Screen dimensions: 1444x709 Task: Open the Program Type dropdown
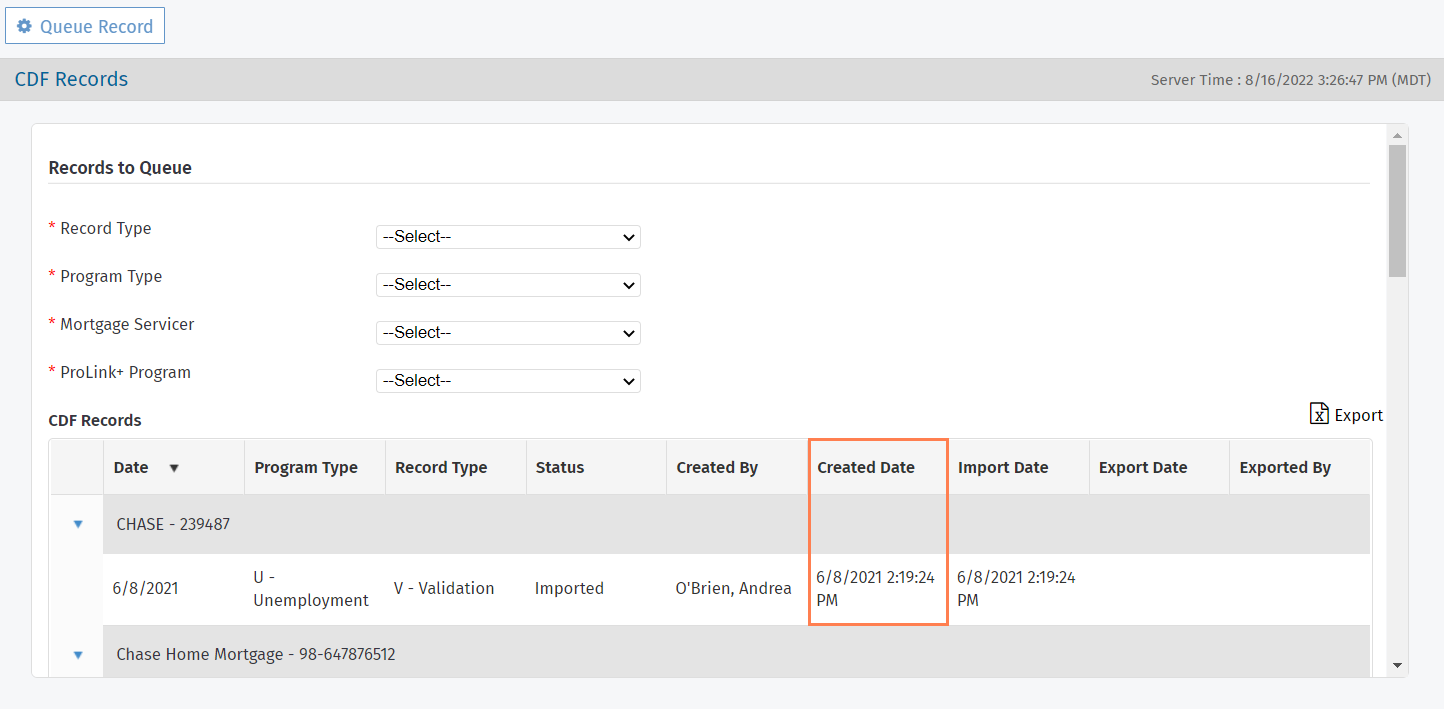pos(508,285)
